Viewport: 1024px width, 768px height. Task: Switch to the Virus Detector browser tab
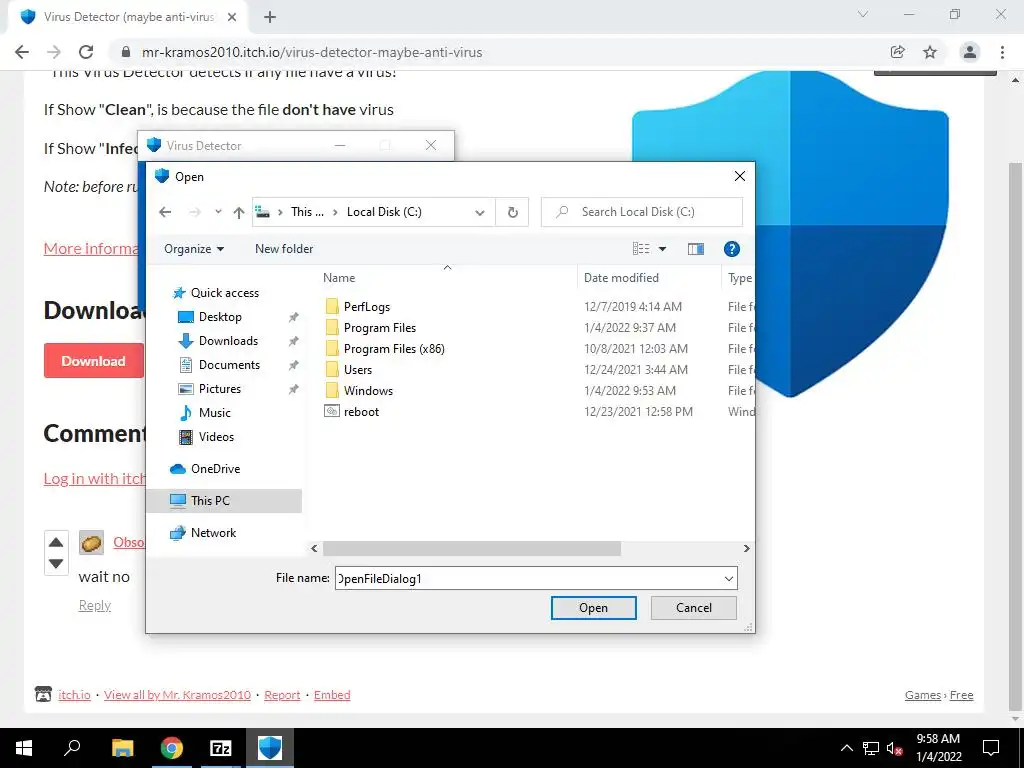127,17
